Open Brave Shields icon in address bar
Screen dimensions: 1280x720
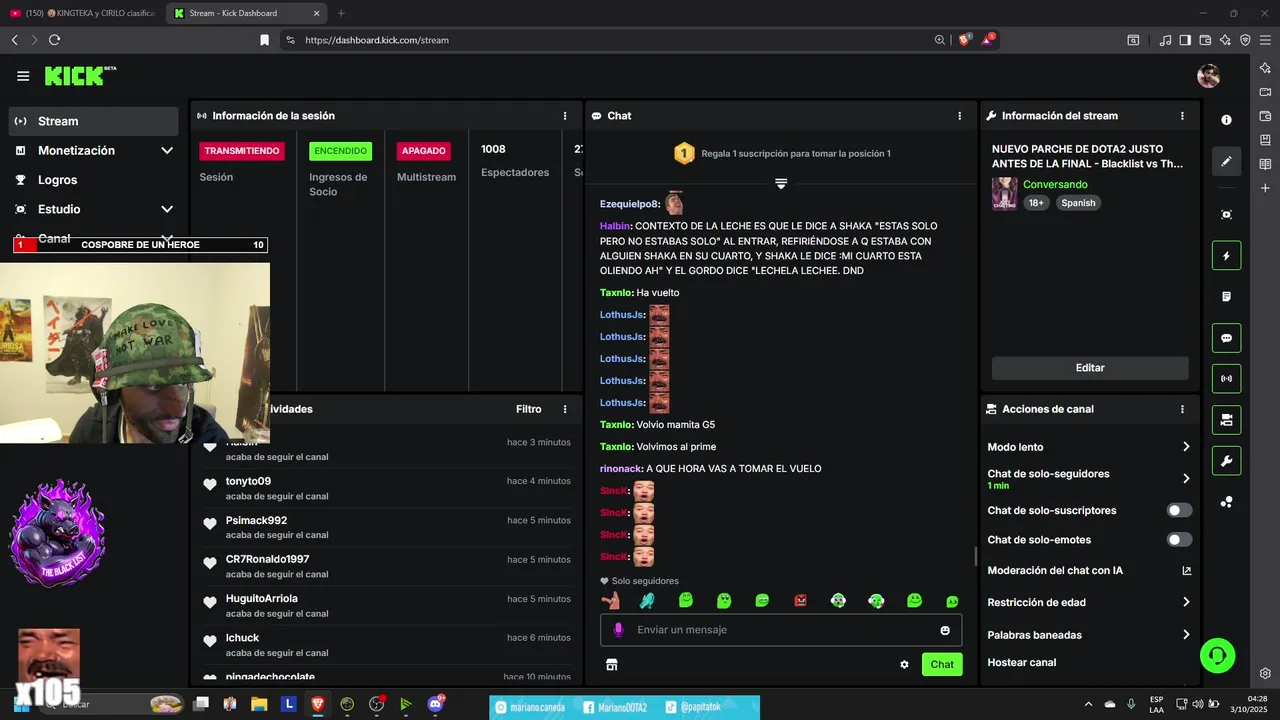click(x=965, y=40)
